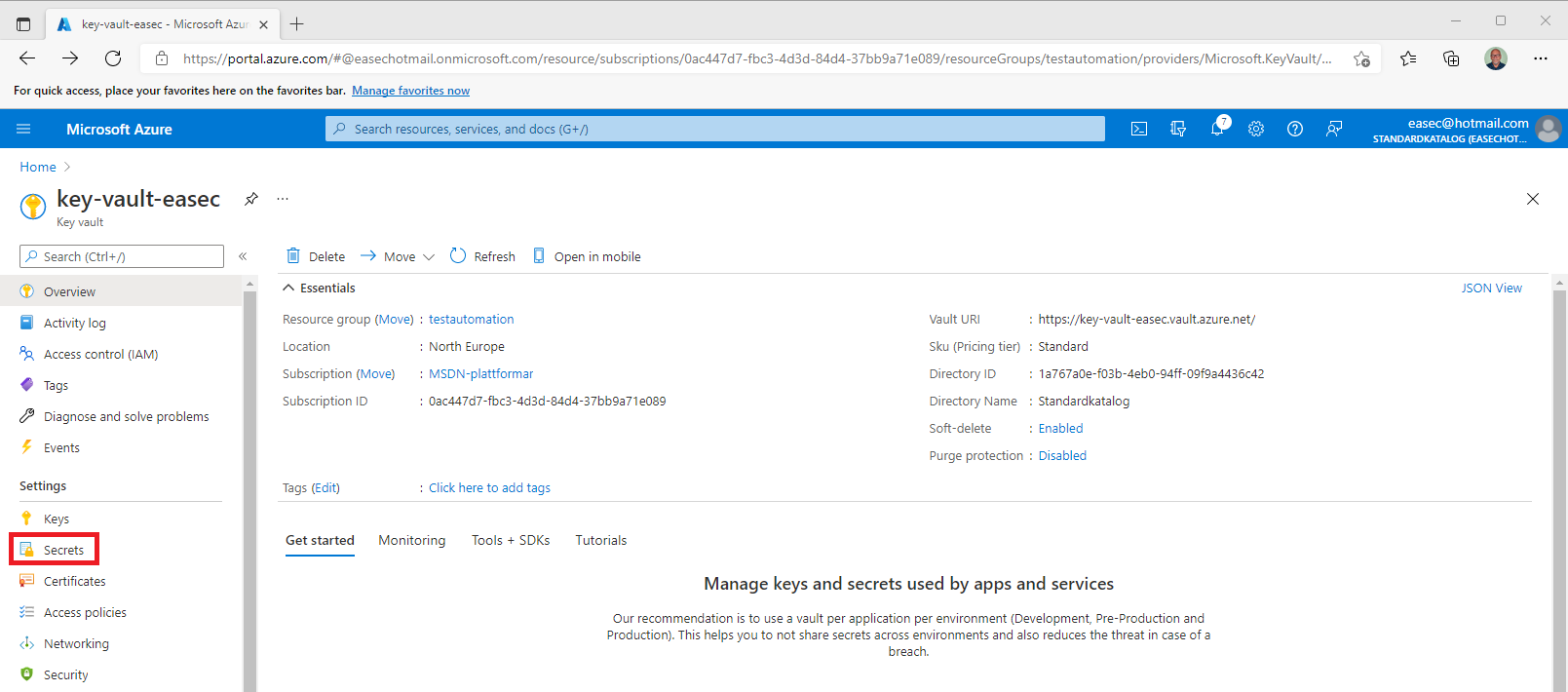Switch to the Monitoring tab
This screenshot has width=1568, height=692.
pos(411,541)
